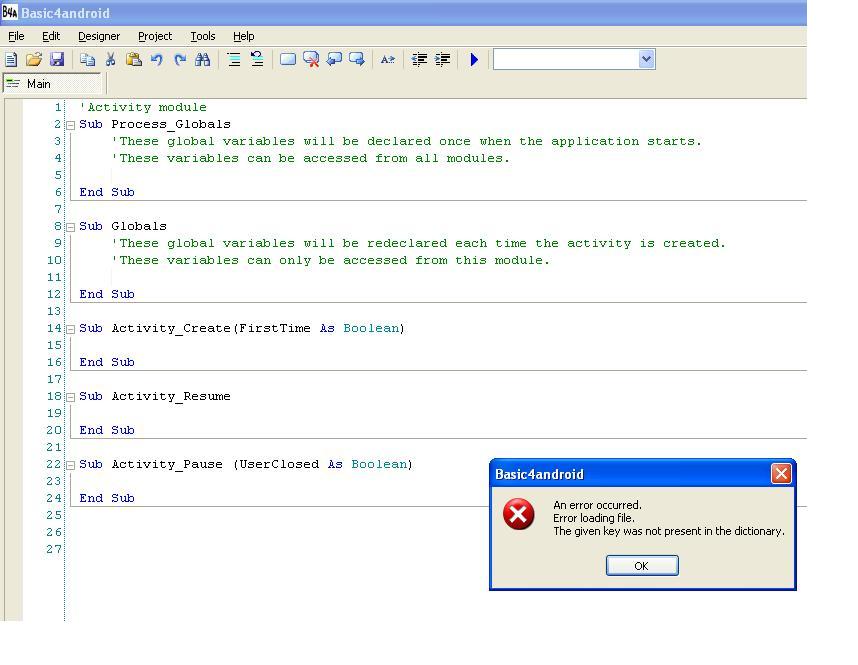Increase indent with indent icon
The height and width of the screenshot is (665, 858).
pyautogui.click(x=442, y=59)
